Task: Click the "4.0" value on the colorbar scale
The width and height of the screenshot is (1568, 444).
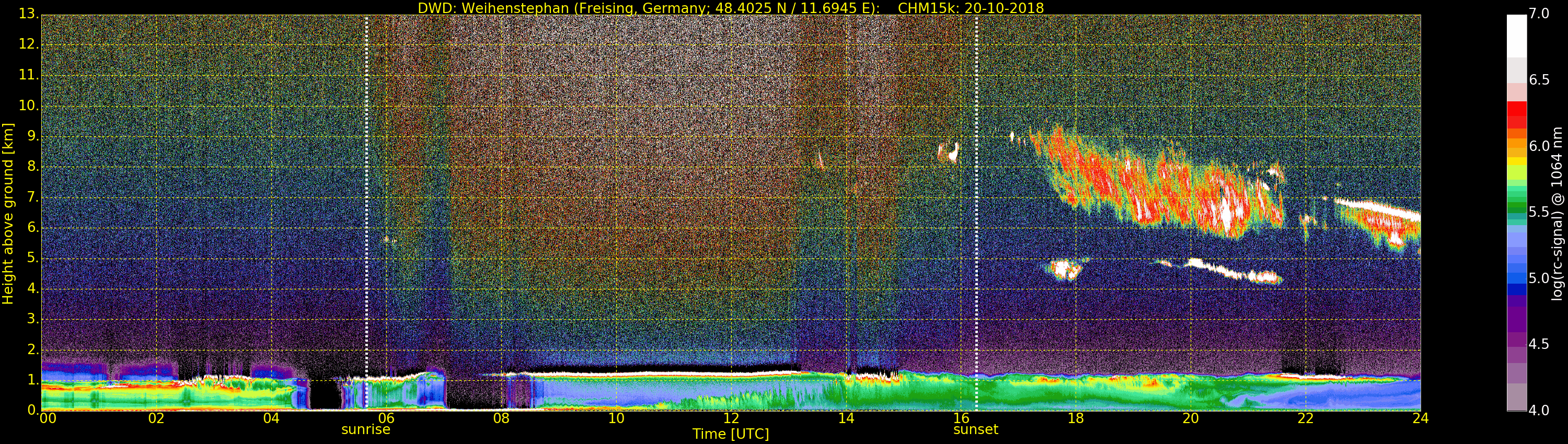Action: point(1539,411)
